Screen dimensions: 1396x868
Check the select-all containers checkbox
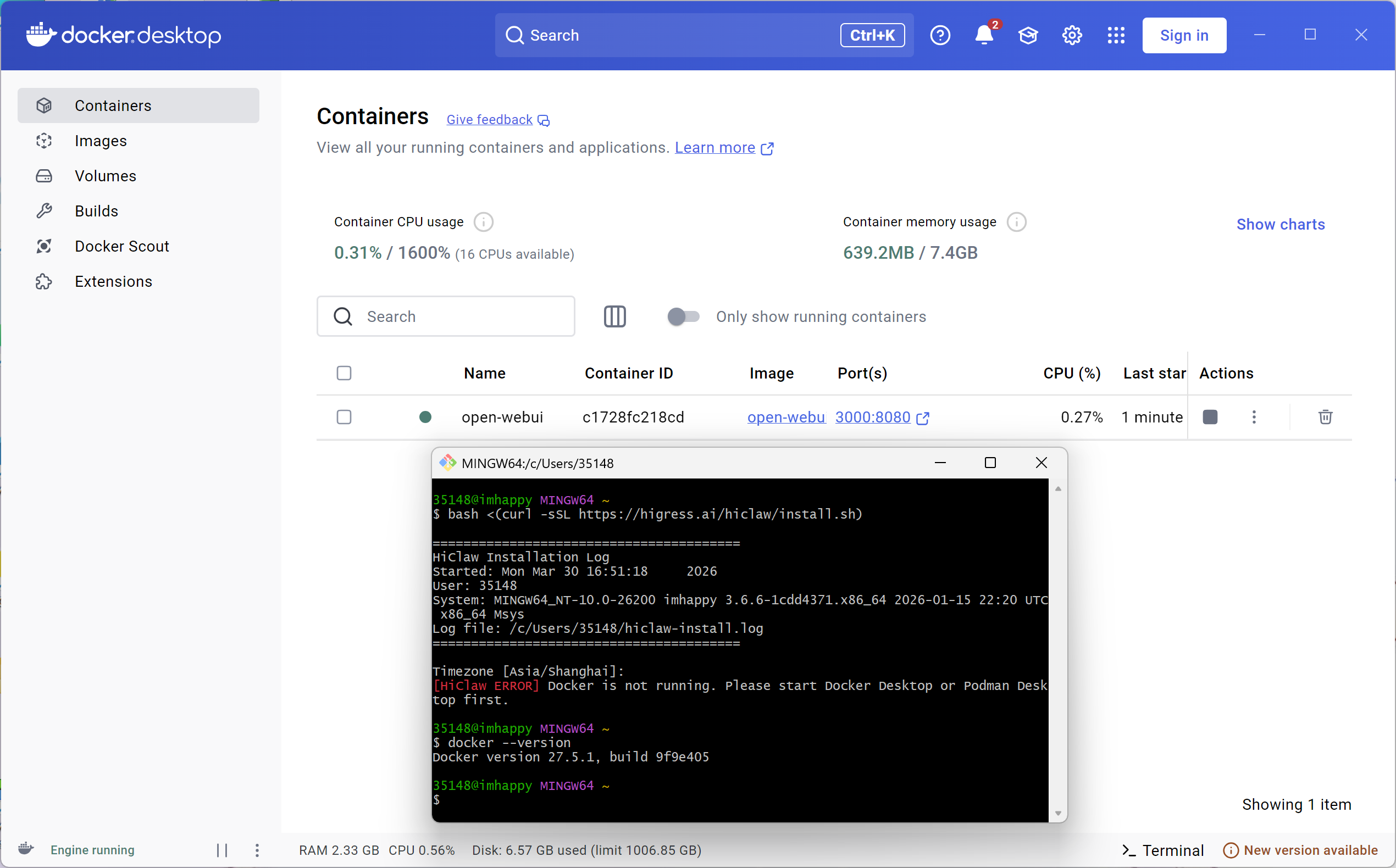pos(344,373)
